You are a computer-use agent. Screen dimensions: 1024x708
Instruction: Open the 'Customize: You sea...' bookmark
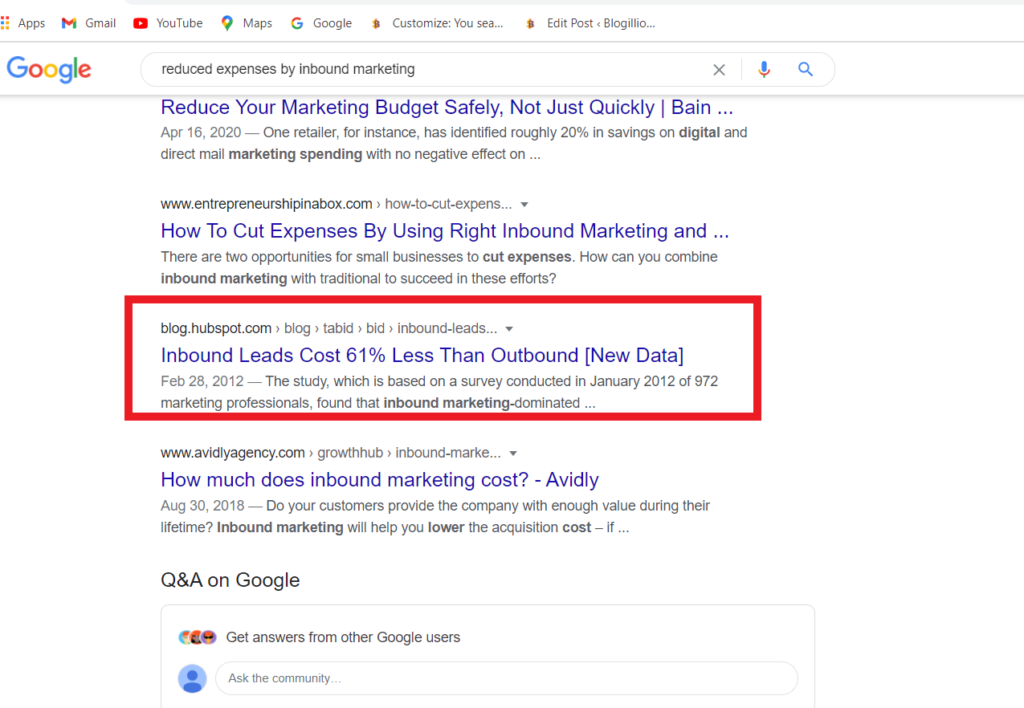[x=437, y=23]
